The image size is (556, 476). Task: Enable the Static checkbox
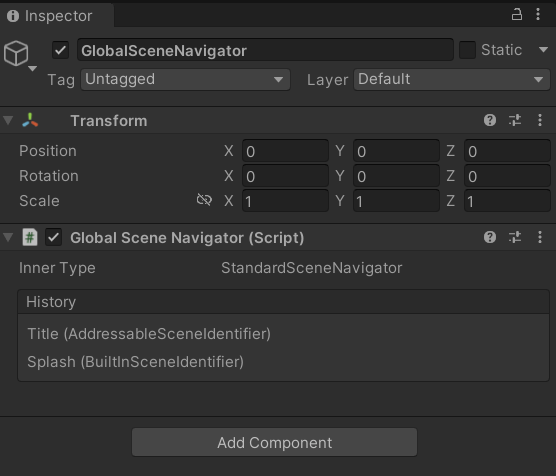tap(467, 50)
